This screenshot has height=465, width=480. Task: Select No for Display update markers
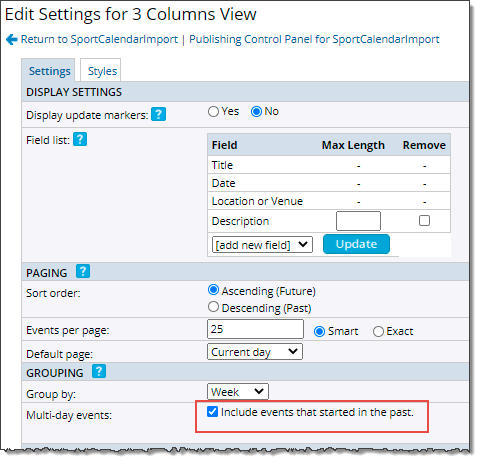tap(256, 111)
